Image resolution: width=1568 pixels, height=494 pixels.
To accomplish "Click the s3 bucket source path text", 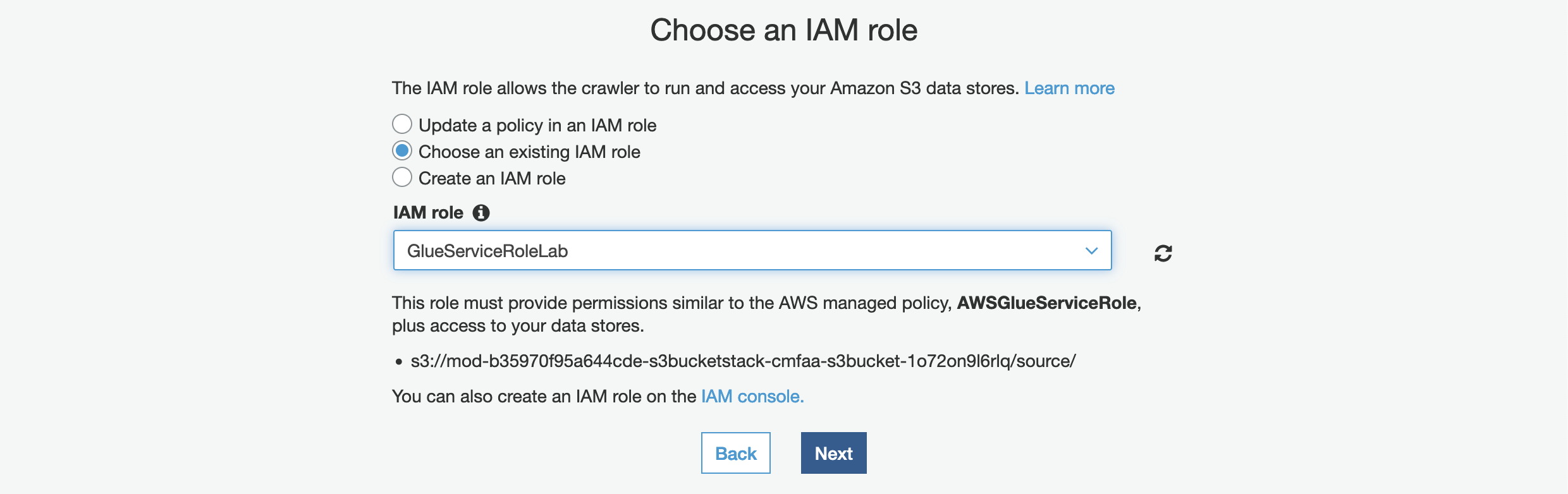I will [743, 361].
